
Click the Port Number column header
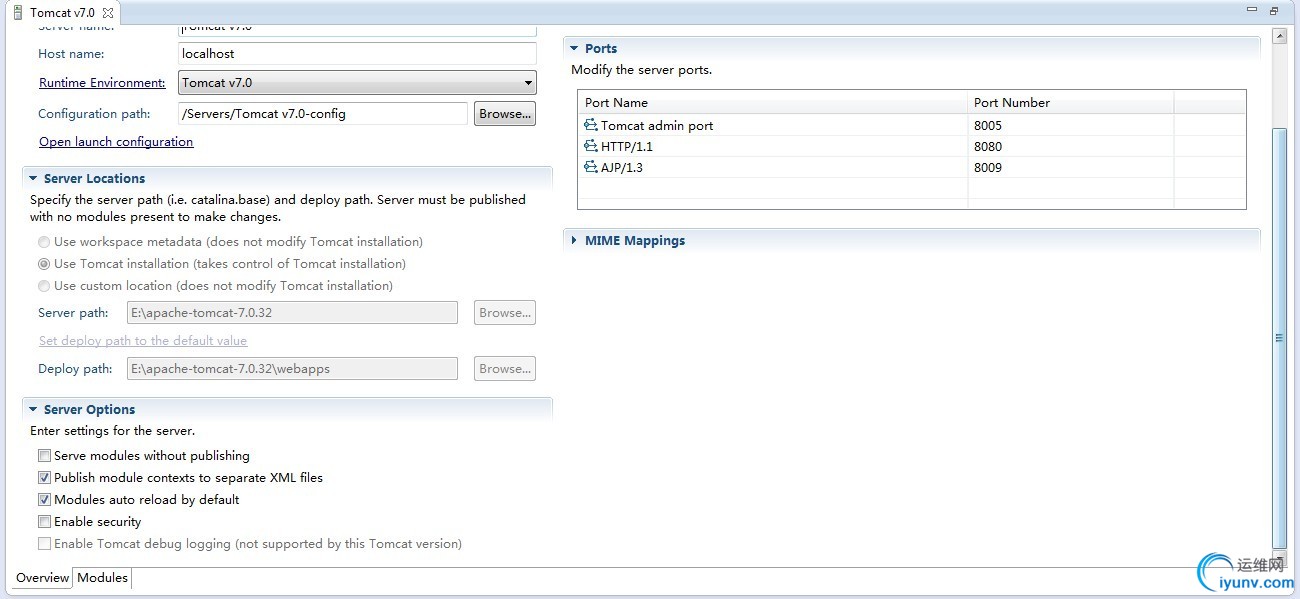coord(1071,102)
